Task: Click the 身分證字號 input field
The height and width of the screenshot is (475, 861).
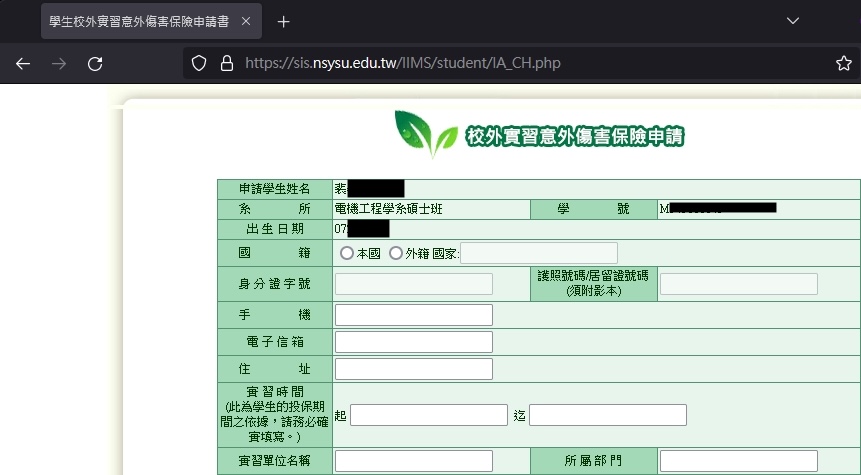Action: click(413, 284)
